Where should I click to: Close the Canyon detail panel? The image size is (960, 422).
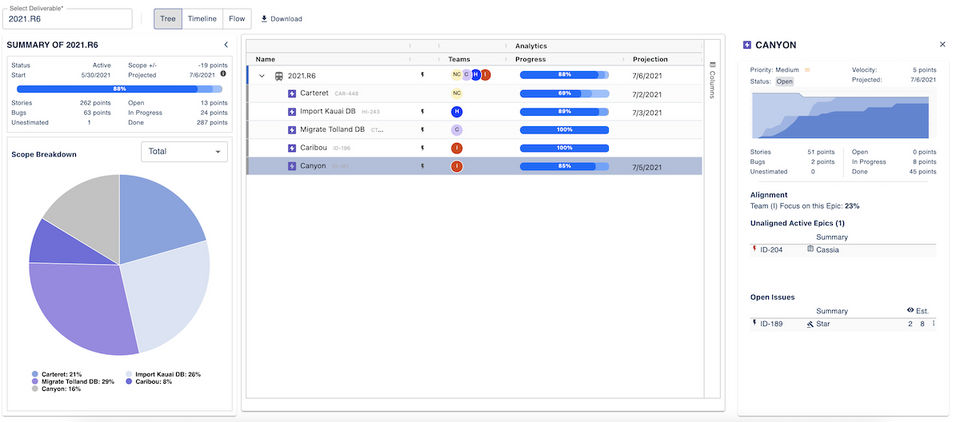(x=942, y=45)
